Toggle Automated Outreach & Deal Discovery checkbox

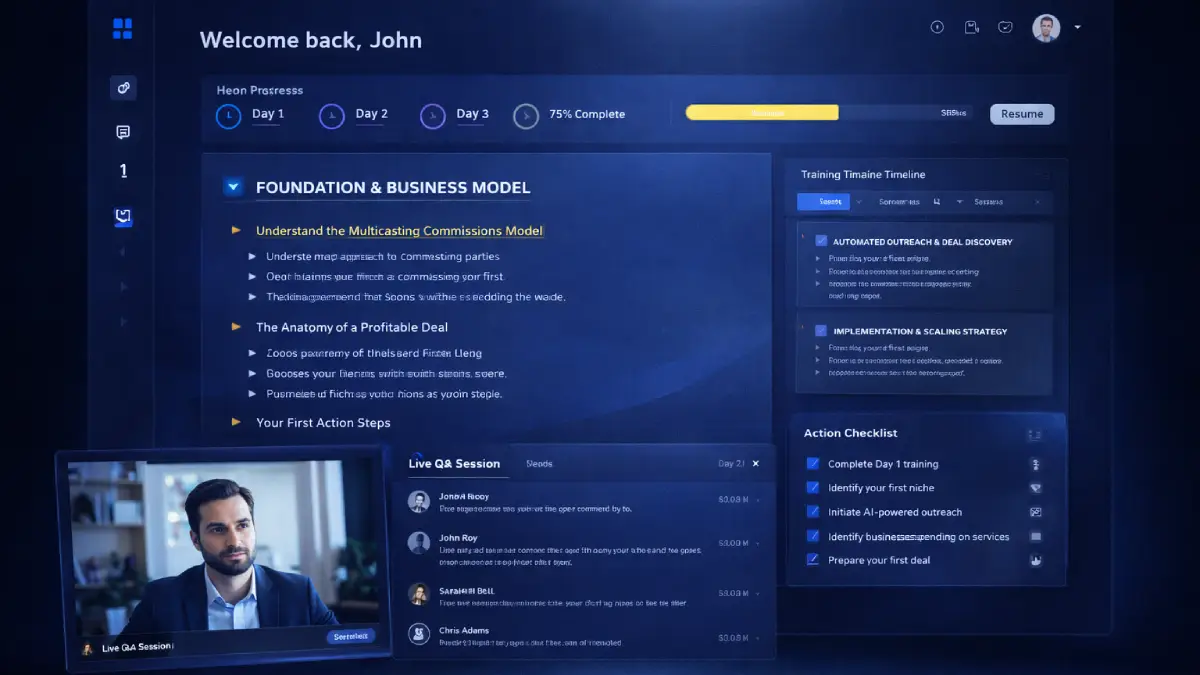821,241
